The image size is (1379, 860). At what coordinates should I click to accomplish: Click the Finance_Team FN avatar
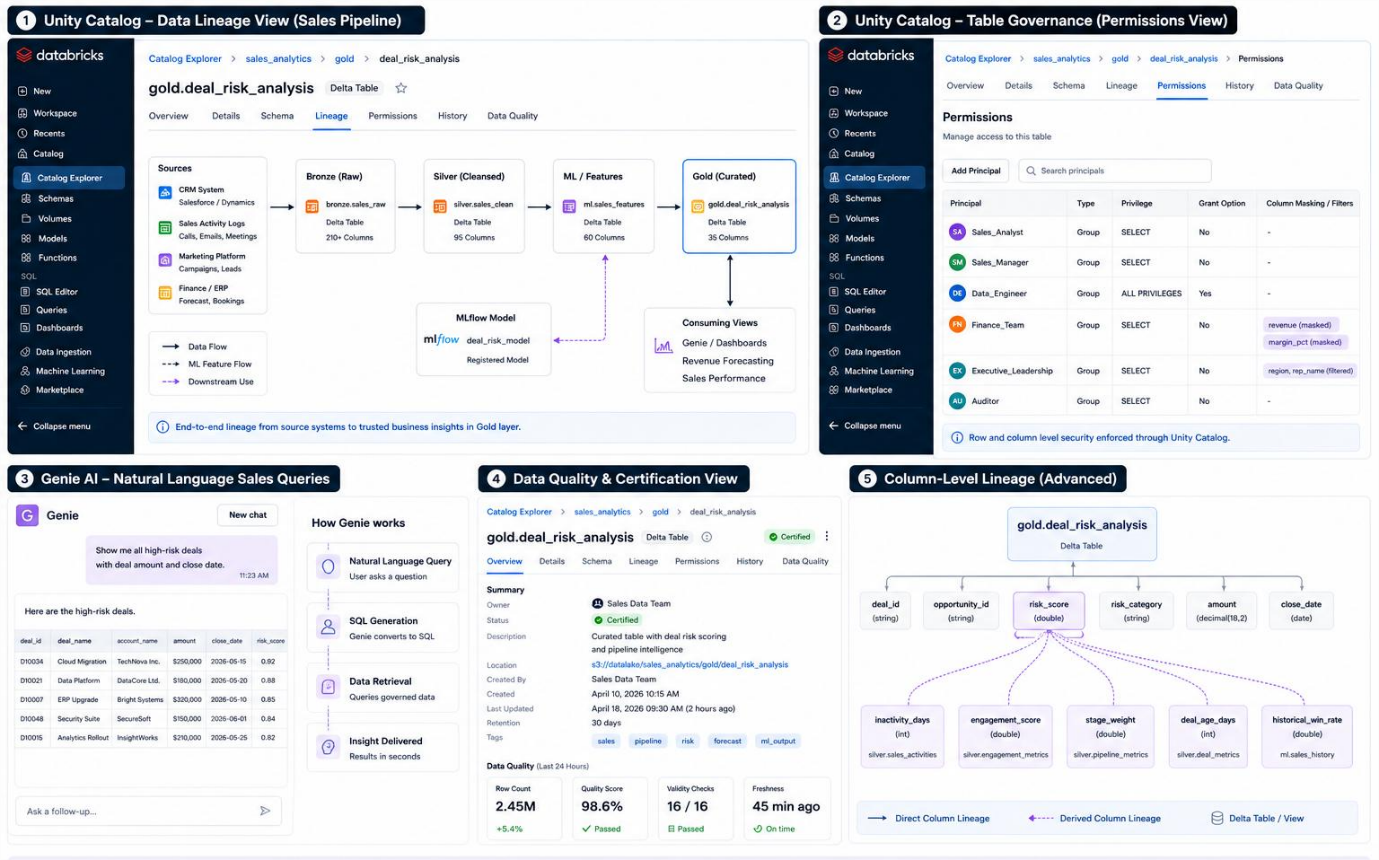click(x=957, y=325)
